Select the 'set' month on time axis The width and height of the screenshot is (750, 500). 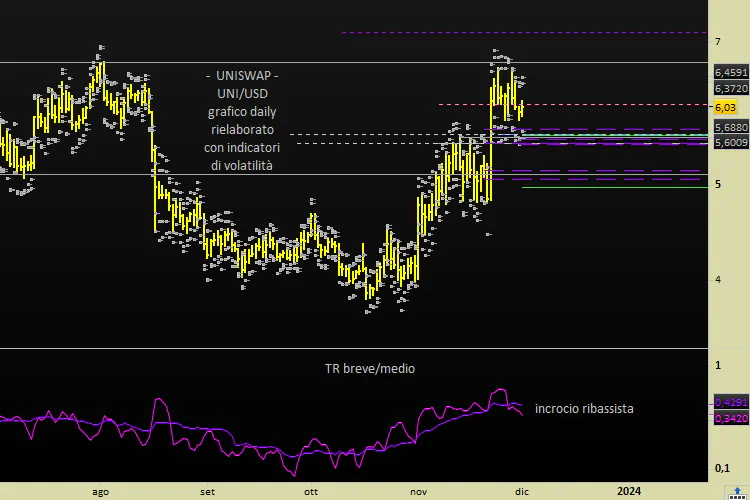pos(207,491)
